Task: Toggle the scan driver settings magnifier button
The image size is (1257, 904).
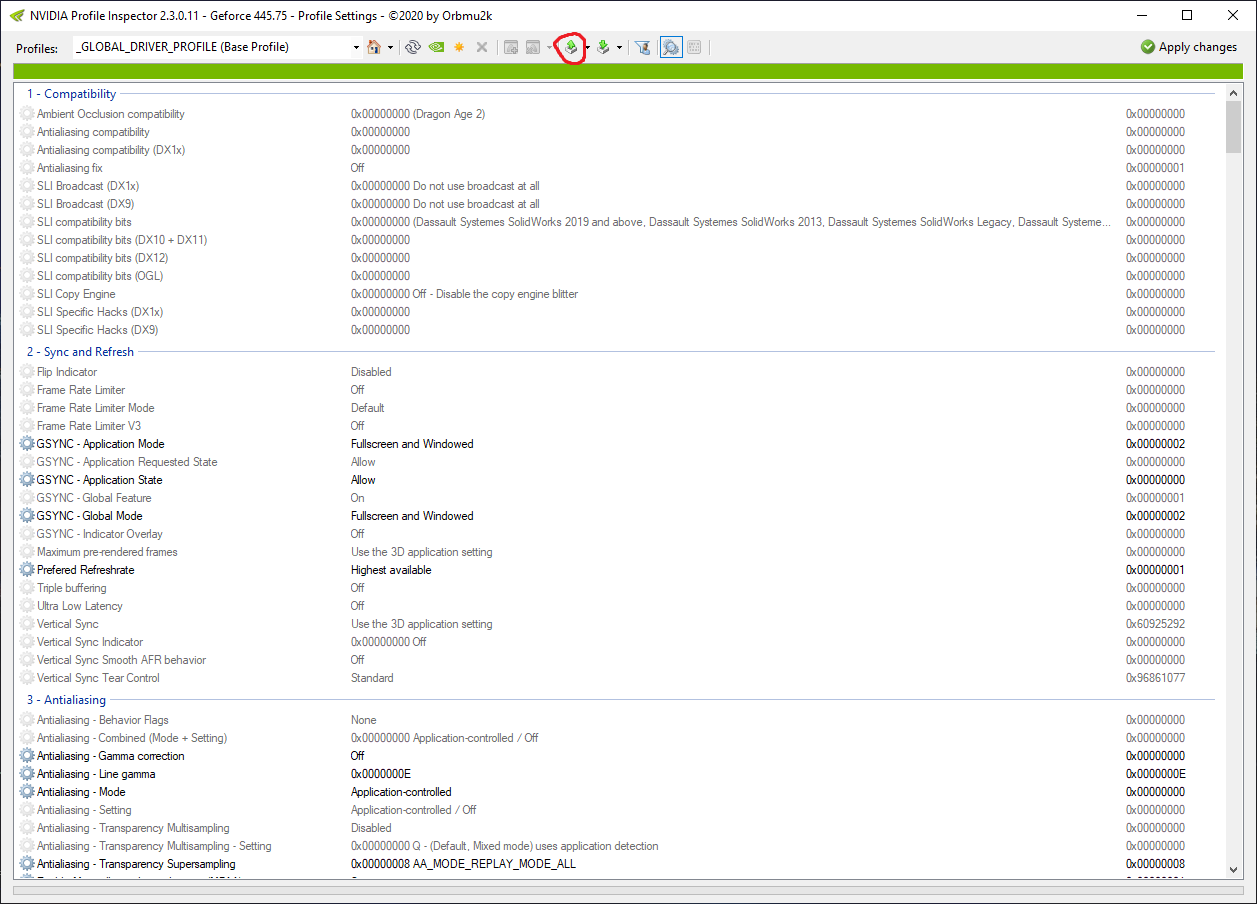Action: tap(671, 47)
